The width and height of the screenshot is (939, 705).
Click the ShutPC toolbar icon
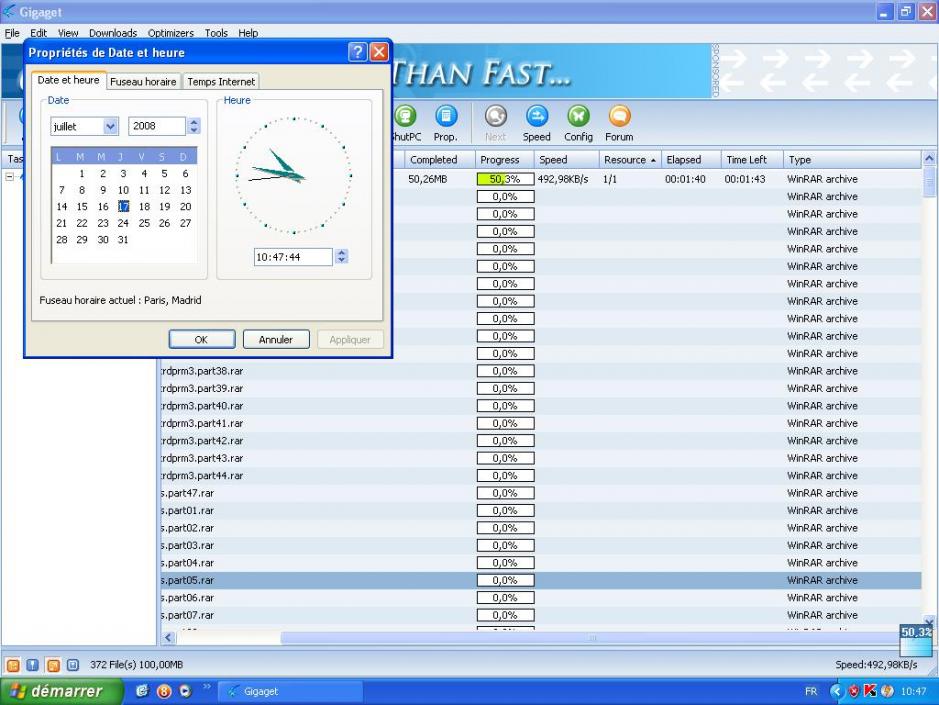[407, 117]
